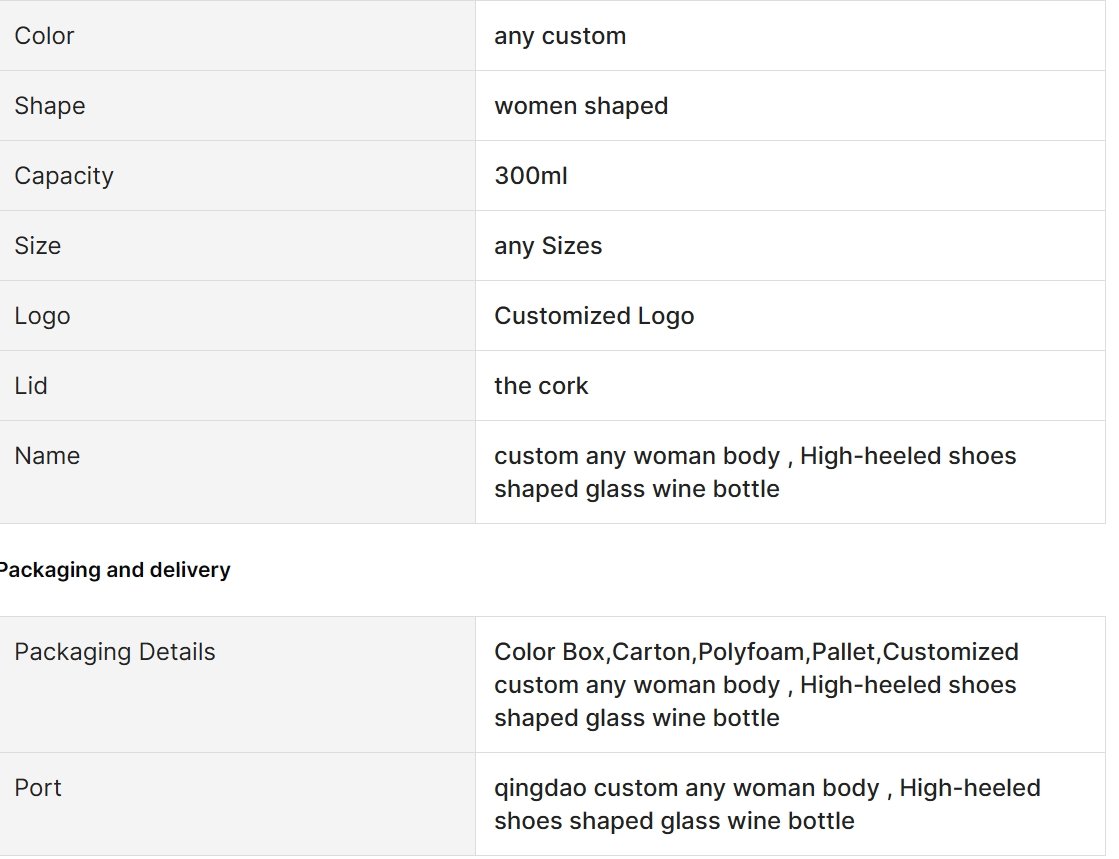
Task: Click the product name value in Name row
Action: (755, 472)
